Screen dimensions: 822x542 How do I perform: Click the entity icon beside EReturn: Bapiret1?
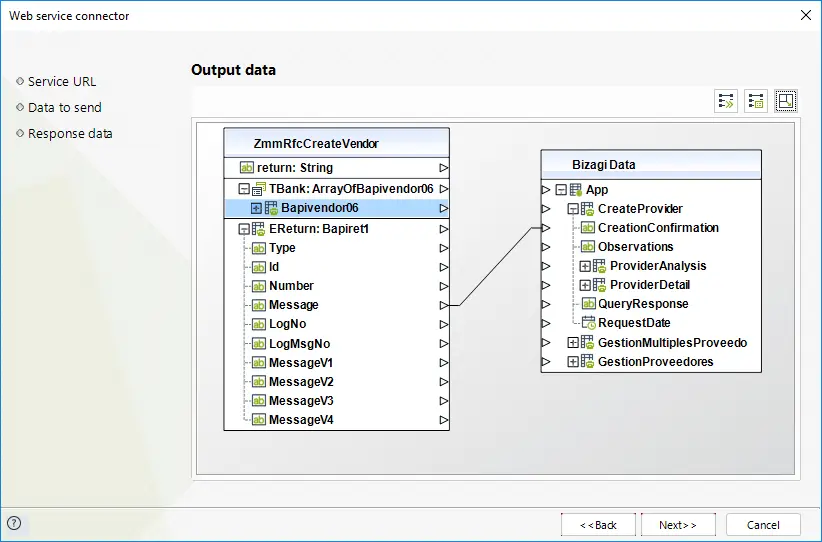(259, 229)
